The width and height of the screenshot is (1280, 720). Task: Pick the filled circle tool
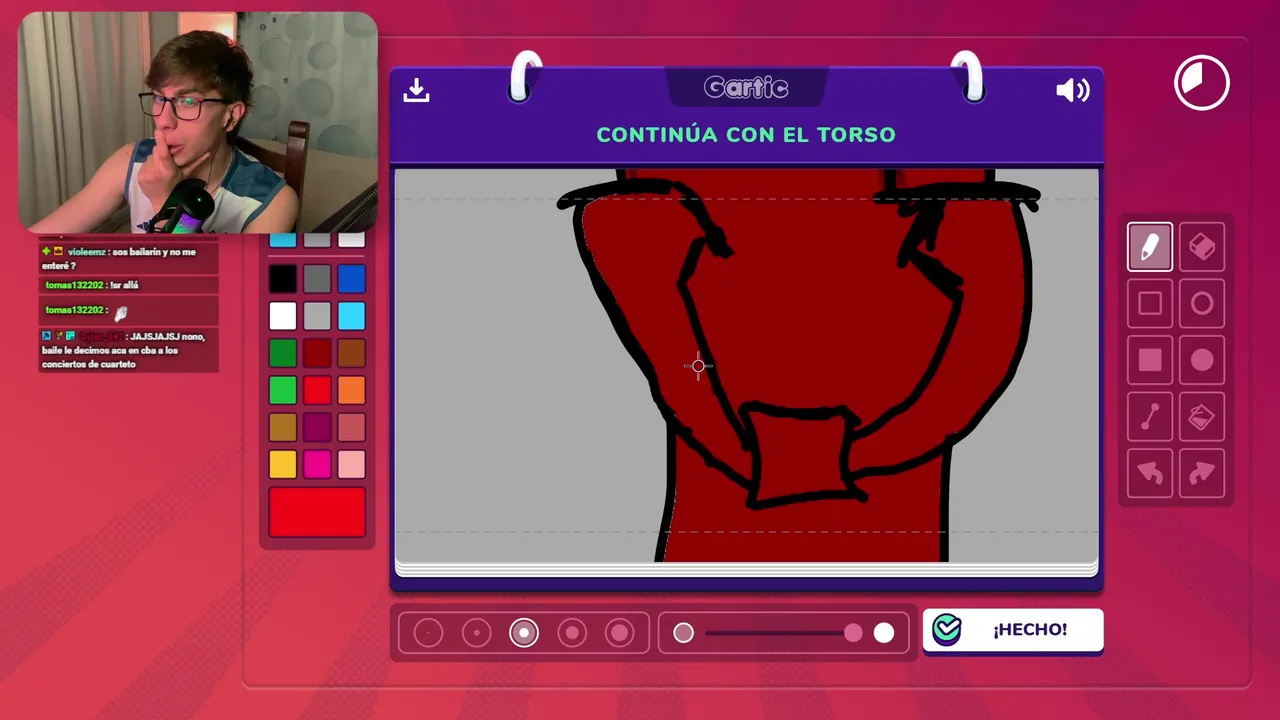[x=1202, y=360]
